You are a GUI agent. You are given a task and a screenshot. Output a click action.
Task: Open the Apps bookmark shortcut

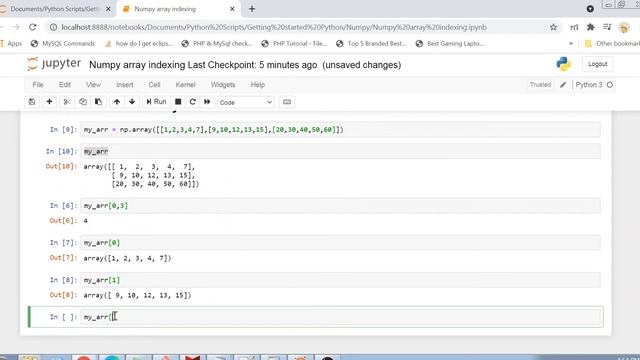coord(11,43)
